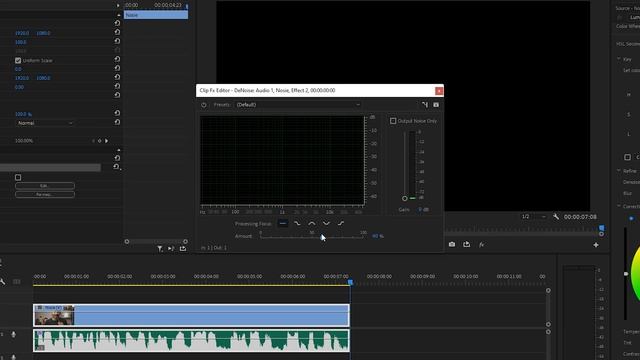Reset the Normal blend mode row
This screenshot has height=360, width=640.
pos(117,122)
